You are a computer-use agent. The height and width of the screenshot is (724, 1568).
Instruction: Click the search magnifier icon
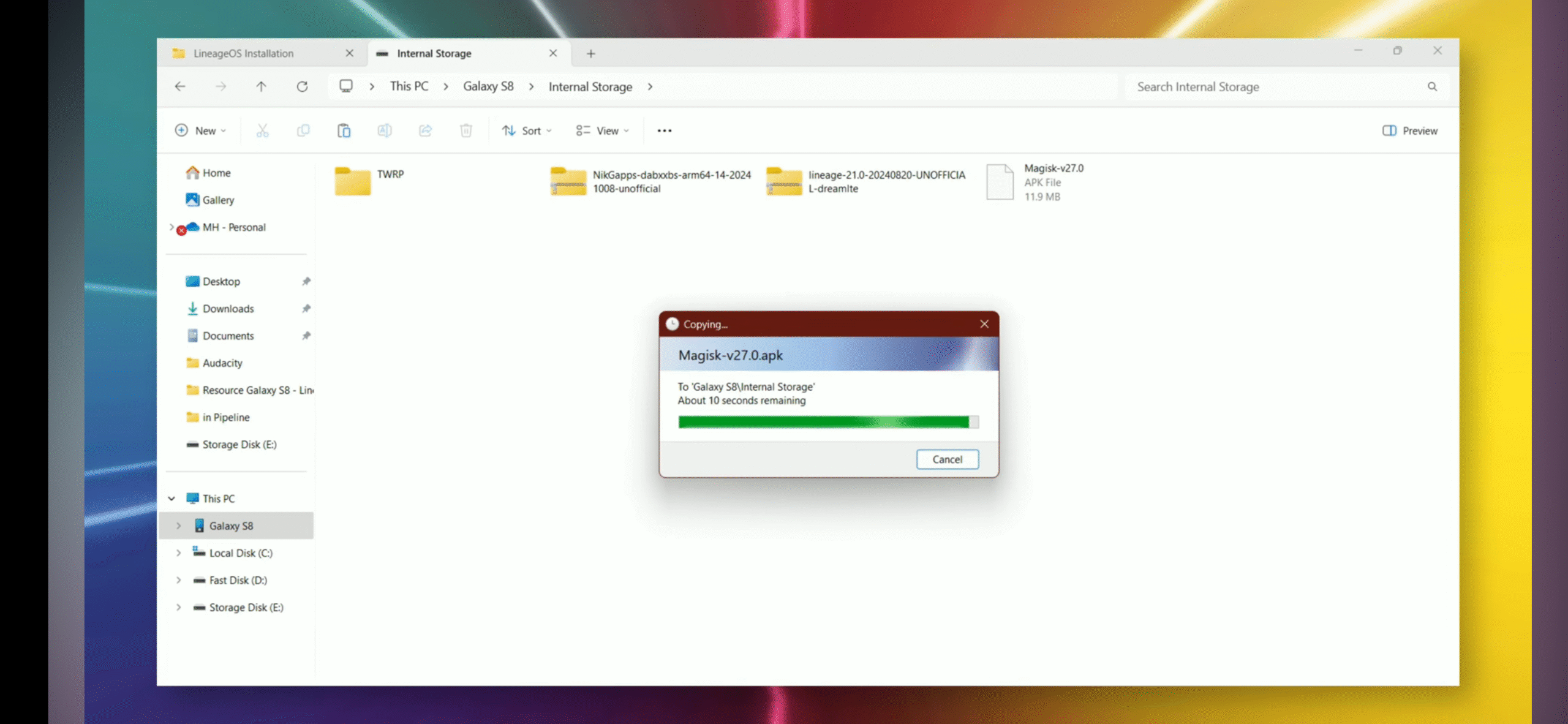1432,87
